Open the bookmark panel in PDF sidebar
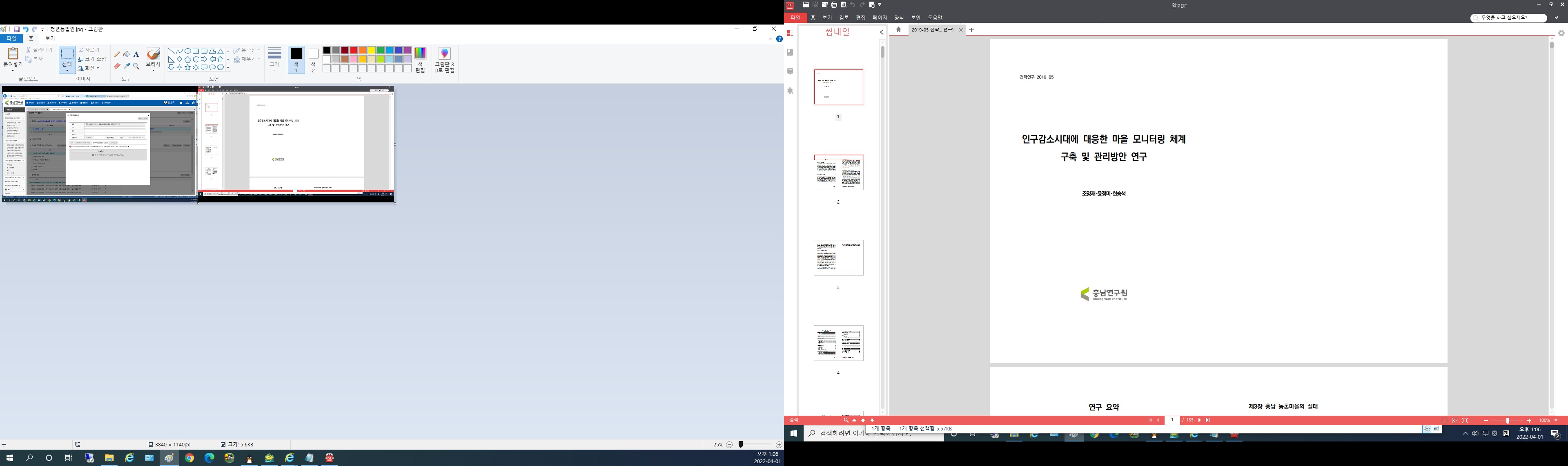Viewport: 1568px width, 466px height. point(790,52)
